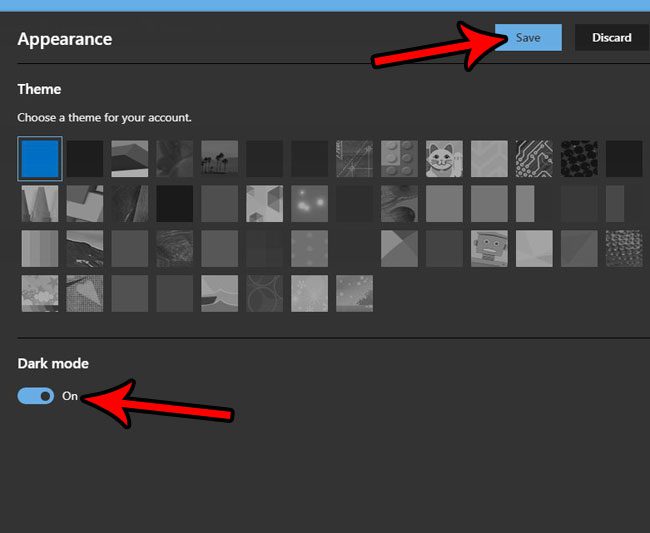Image resolution: width=650 pixels, height=533 pixels.
Task: Choose the vertical stripes theme
Action: 40,248
